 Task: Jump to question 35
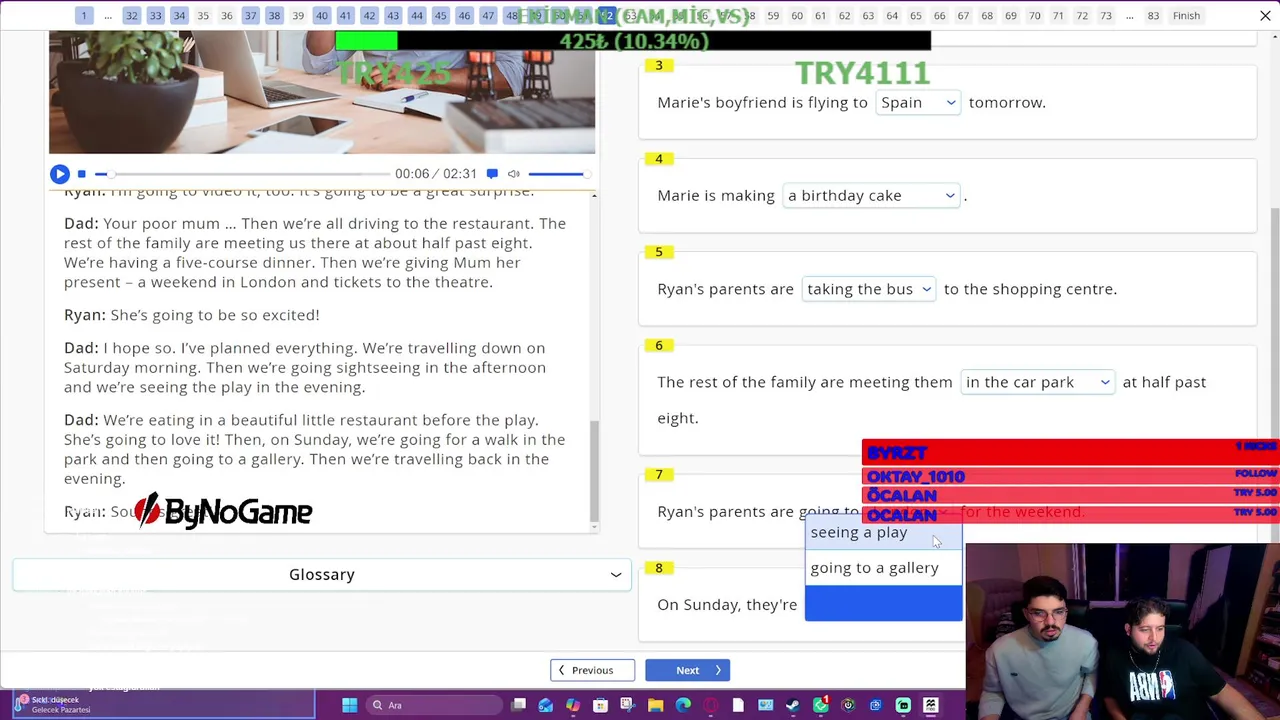pyautogui.click(x=203, y=16)
